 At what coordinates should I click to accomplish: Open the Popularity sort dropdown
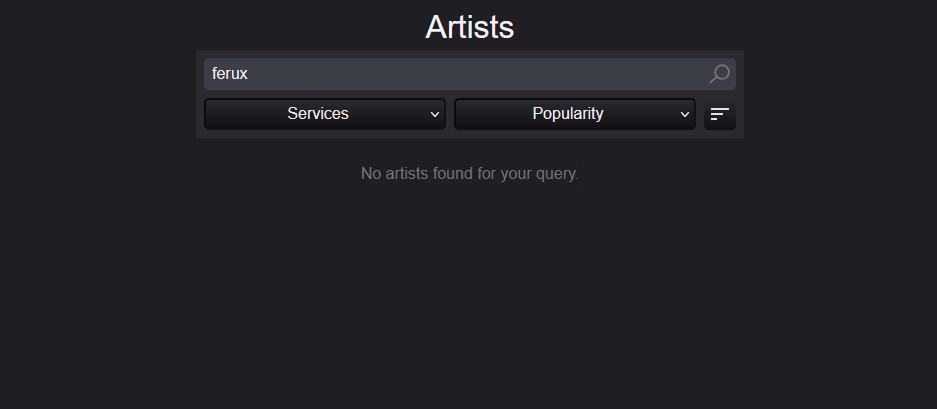coord(574,114)
